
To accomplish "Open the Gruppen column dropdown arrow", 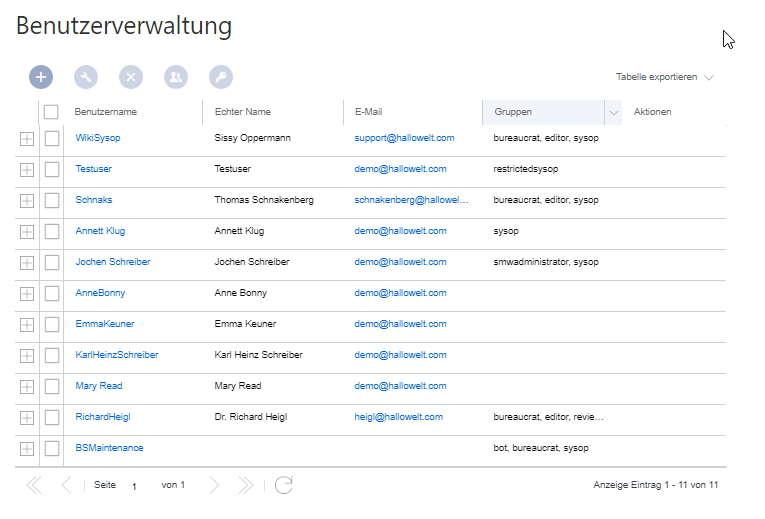I will click(613, 113).
